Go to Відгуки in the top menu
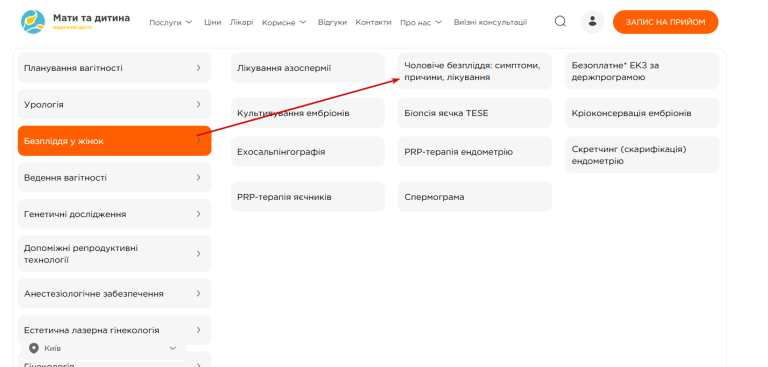Image resolution: width=768 pixels, height=367 pixels. (332, 23)
